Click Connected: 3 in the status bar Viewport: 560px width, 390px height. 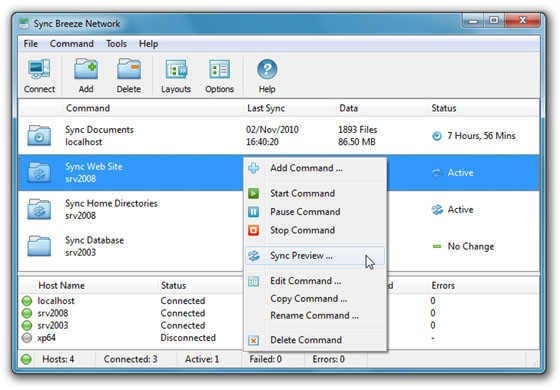tap(130, 359)
